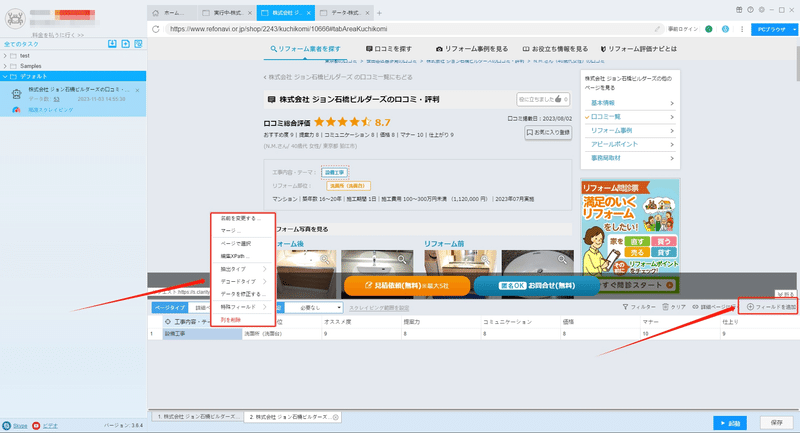Click the 料金を払うに行く link
Screen dimensions: 800x433
click(x=58, y=35)
